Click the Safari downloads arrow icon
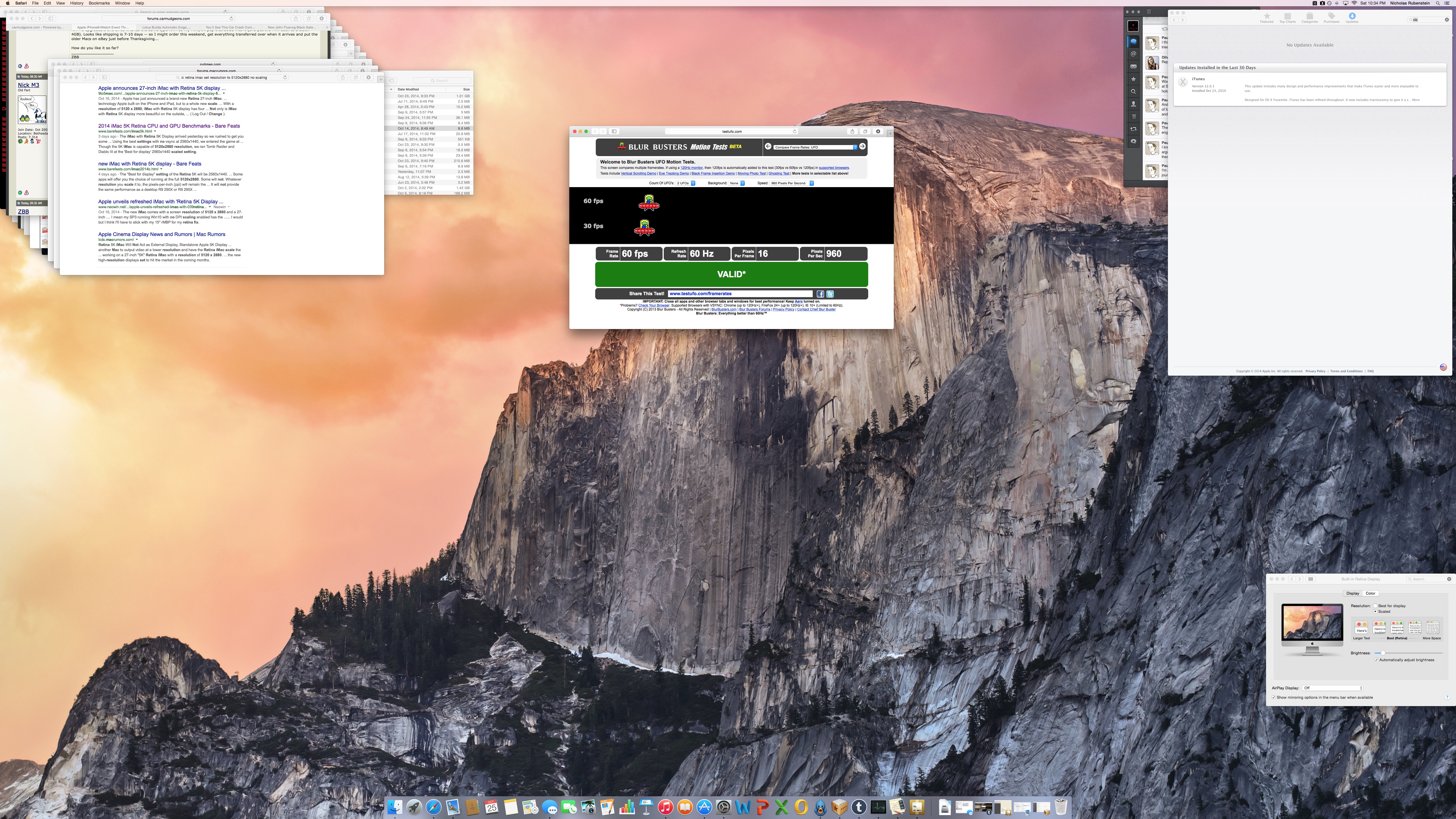1456x819 pixels. coord(878,131)
